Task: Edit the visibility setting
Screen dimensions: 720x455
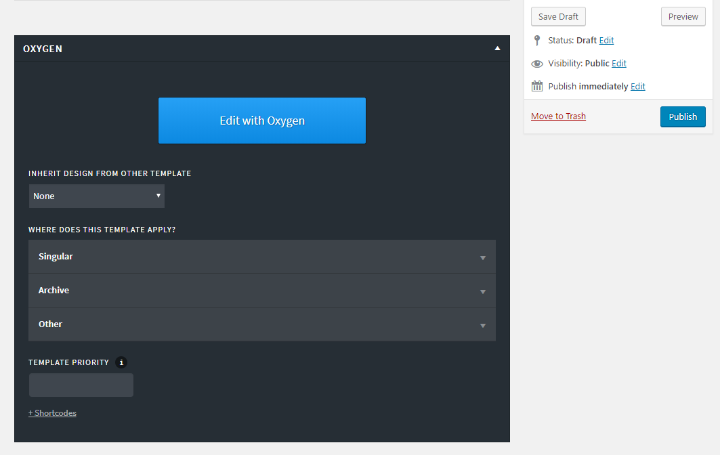Action: click(619, 63)
